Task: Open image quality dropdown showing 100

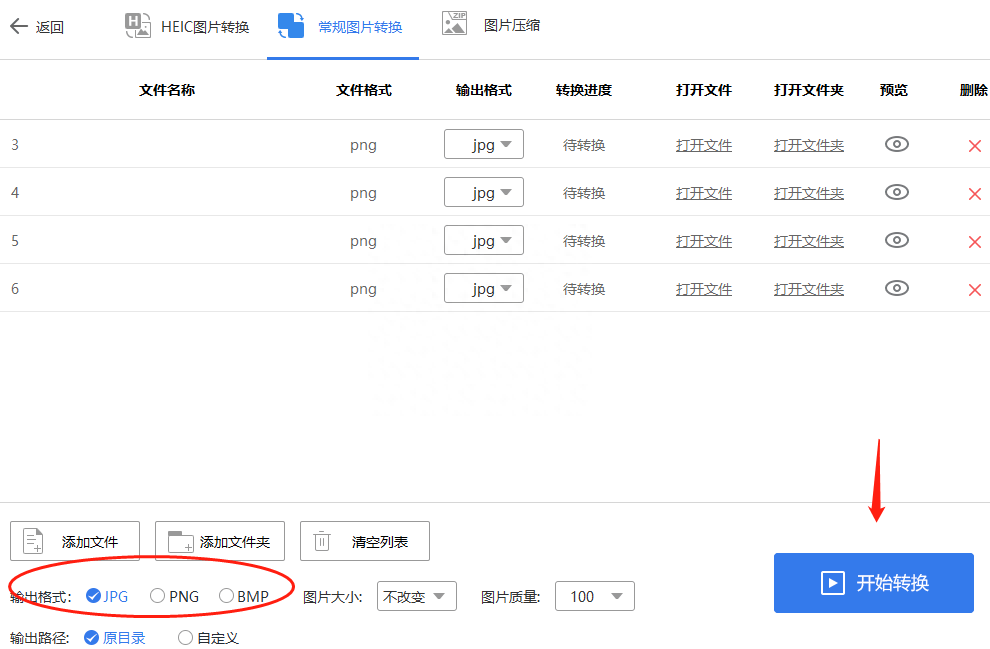Action: 595,596
